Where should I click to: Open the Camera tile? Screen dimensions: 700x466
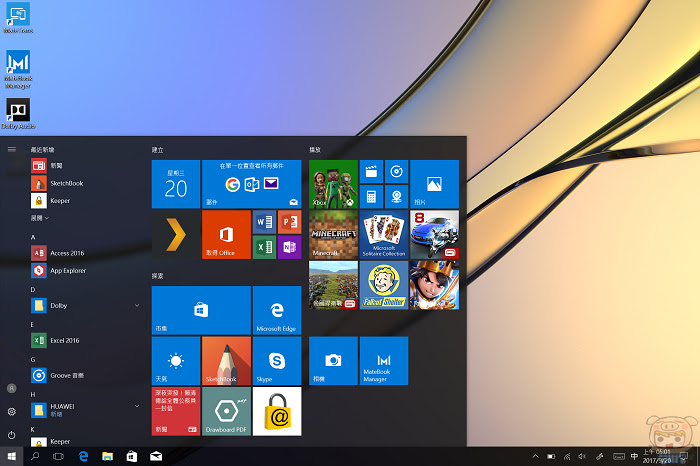click(x=333, y=361)
